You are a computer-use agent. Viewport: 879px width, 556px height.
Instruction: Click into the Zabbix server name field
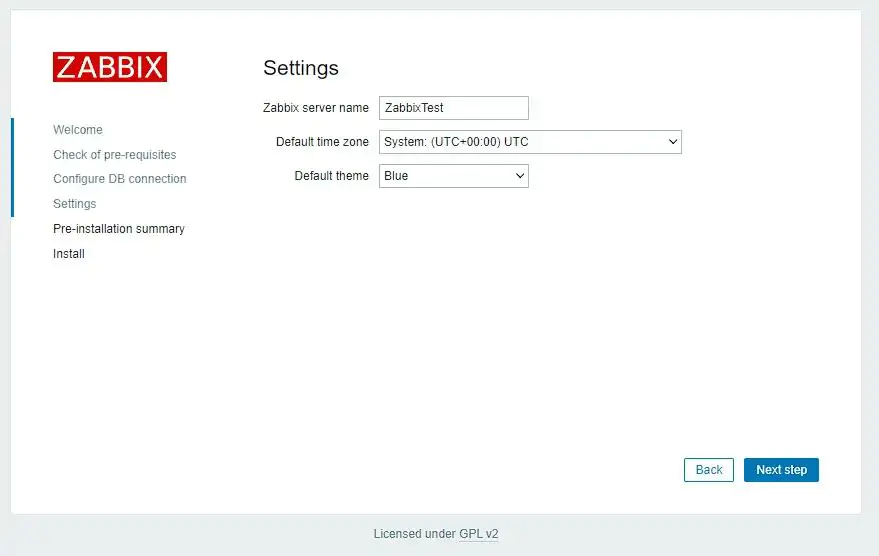tap(454, 108)
